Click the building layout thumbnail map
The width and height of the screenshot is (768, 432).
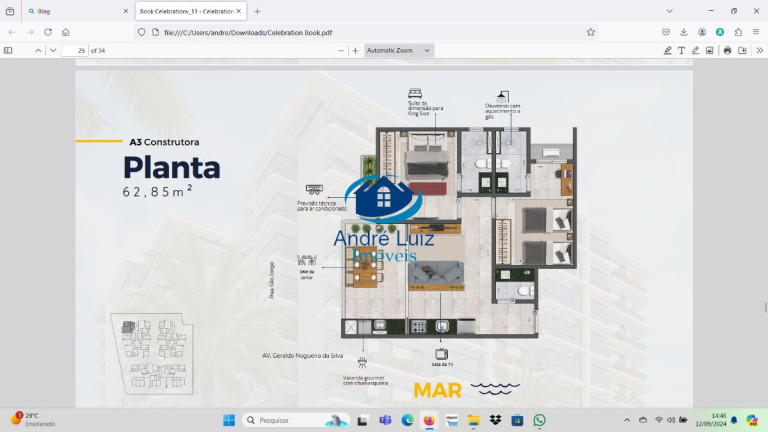coord(152,353)
